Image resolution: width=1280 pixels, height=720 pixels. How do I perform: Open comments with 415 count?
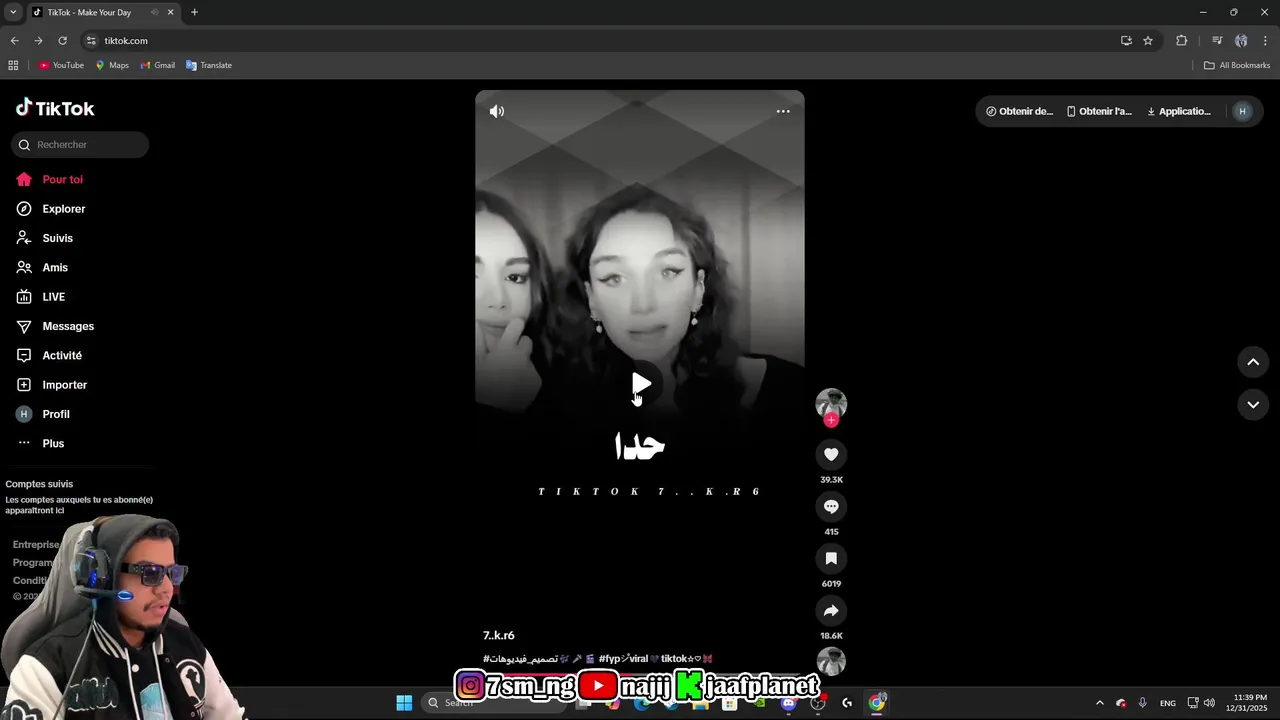click(x=831, y=506)
